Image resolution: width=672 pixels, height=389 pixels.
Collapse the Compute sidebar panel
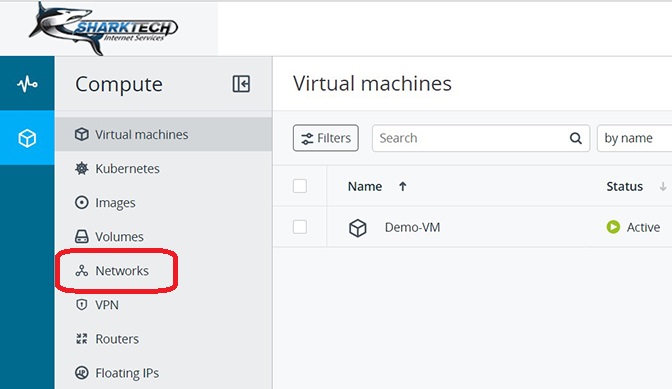(241, 84)
